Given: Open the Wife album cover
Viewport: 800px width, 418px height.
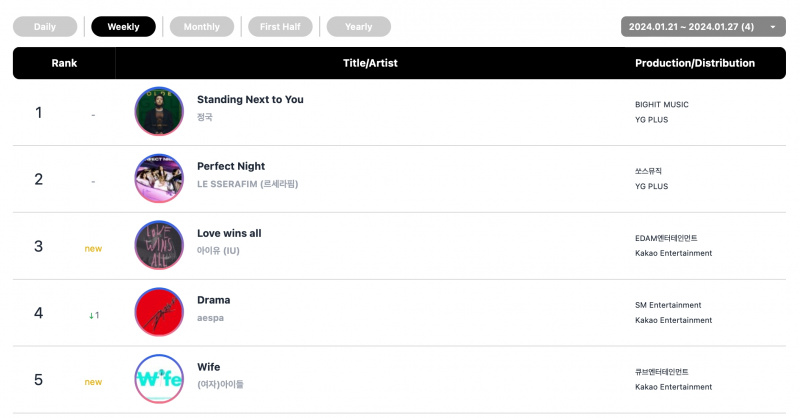Looking at the screenshot, I should coord(159,379).
